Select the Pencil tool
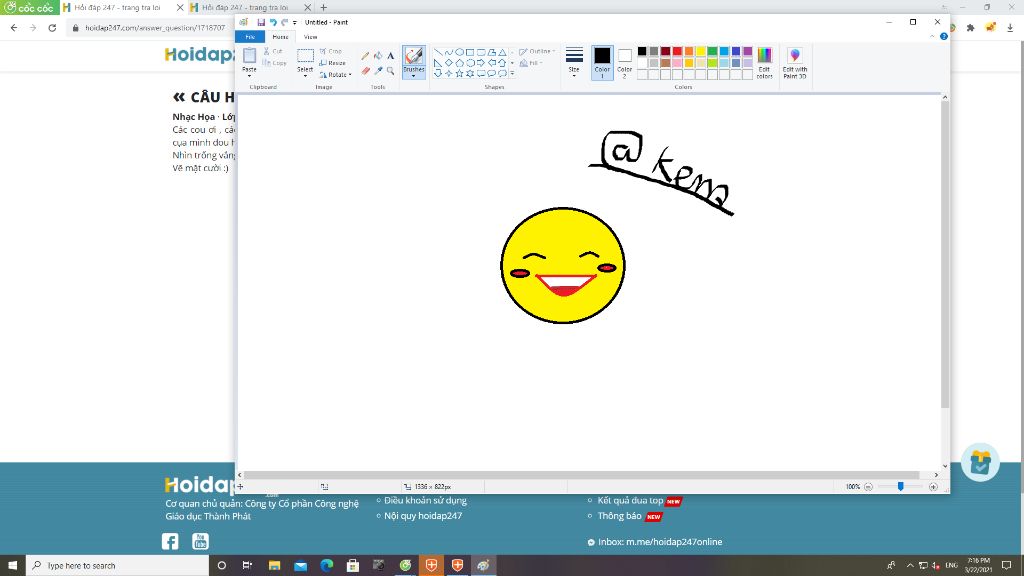 [x=365, y=56]
